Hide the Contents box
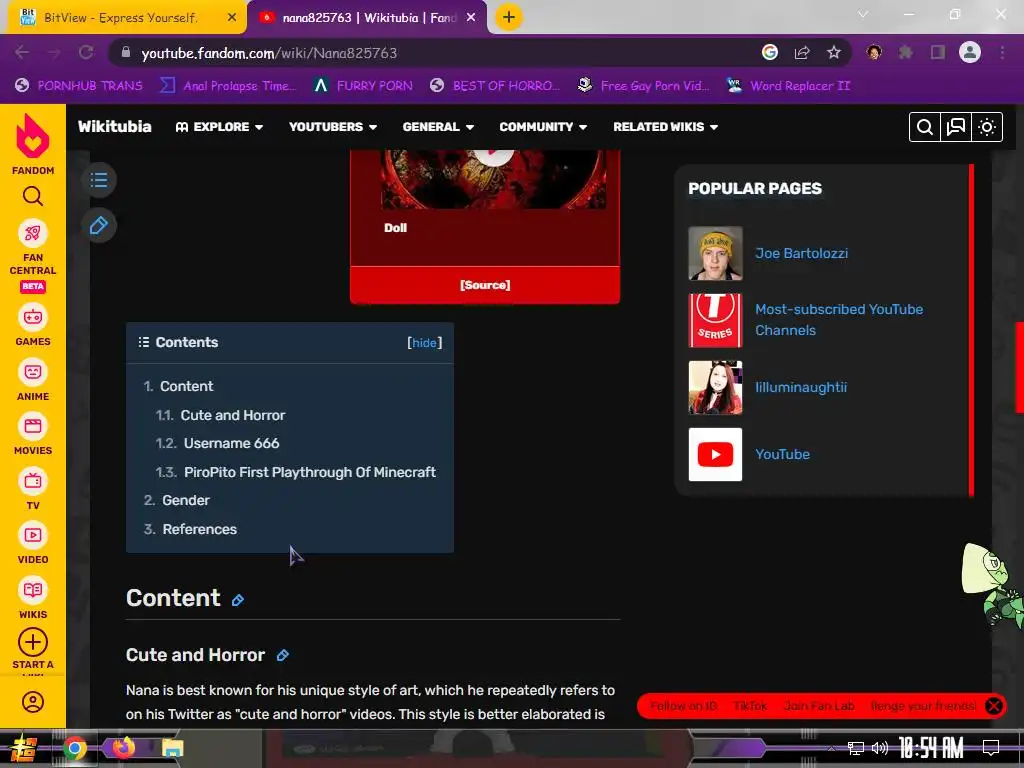This screenshot has width=1024, height=768. [424, 343]
